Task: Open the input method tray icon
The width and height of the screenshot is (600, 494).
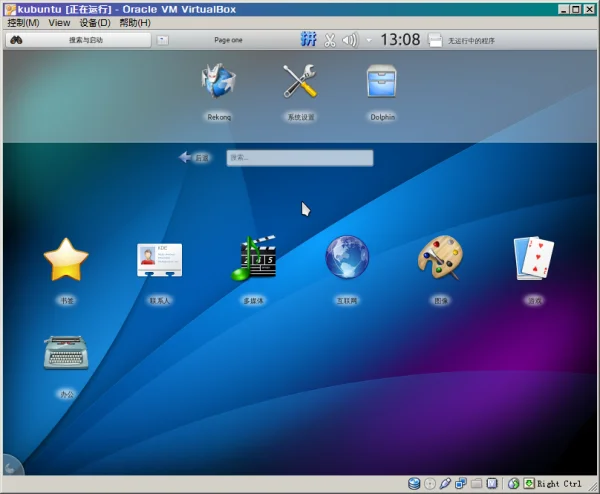Action: 308,39
